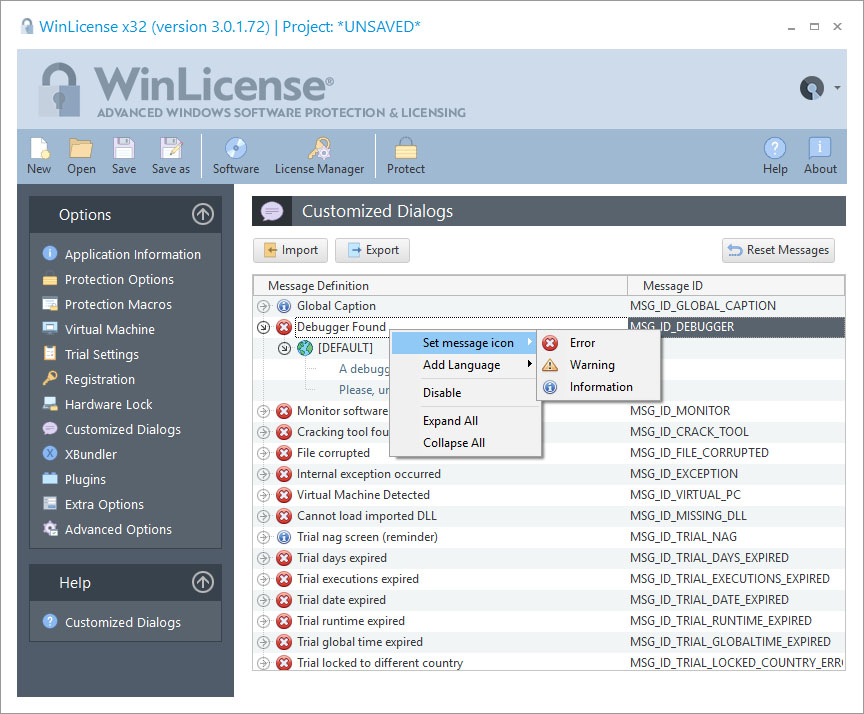Open Protection Options in the sidebar
The image size is (864, 714).
[119, 279]
